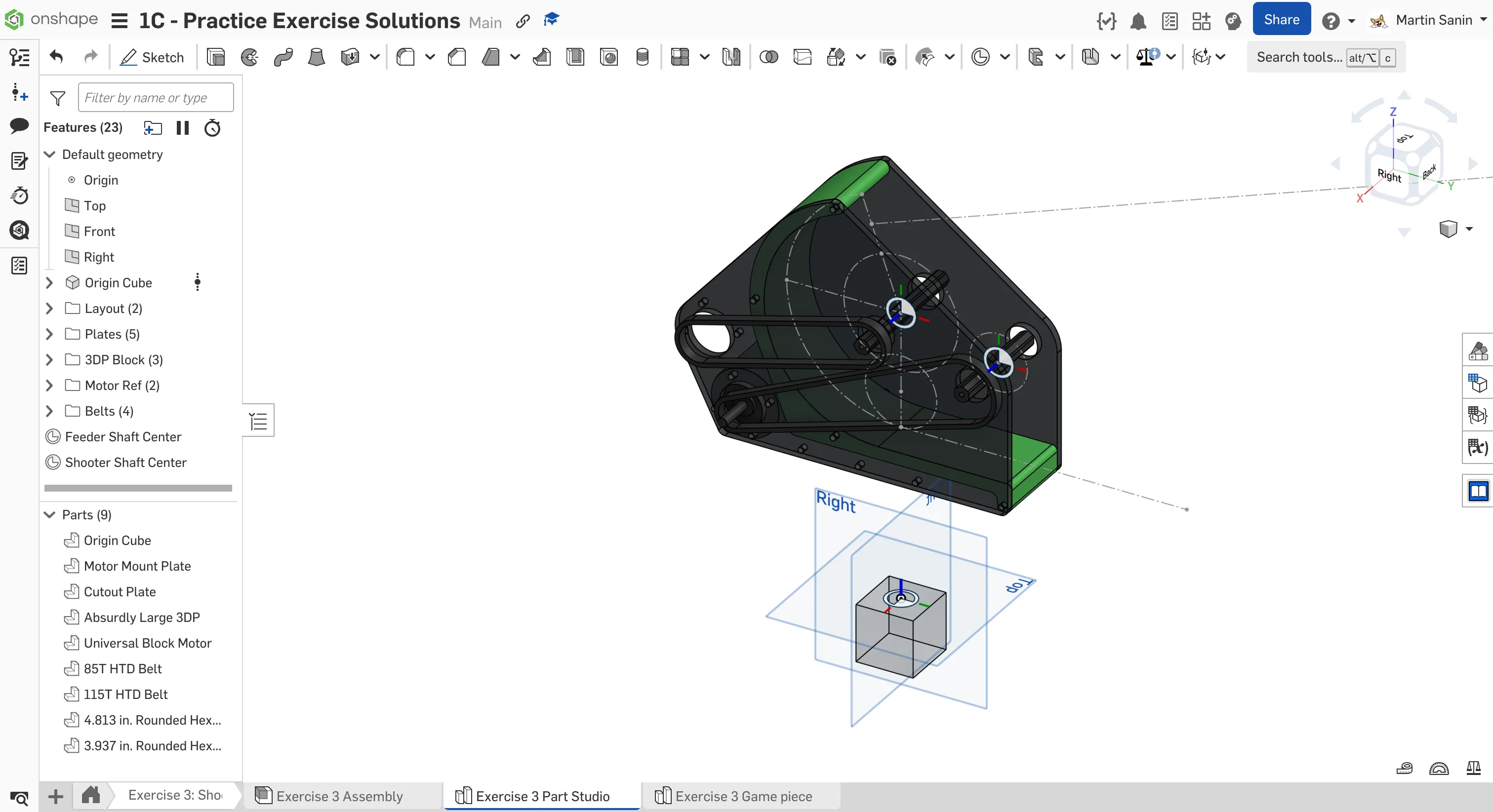This screenshot has width=1493, height=812.
Task: Click the Share button
Action: 1281,20
